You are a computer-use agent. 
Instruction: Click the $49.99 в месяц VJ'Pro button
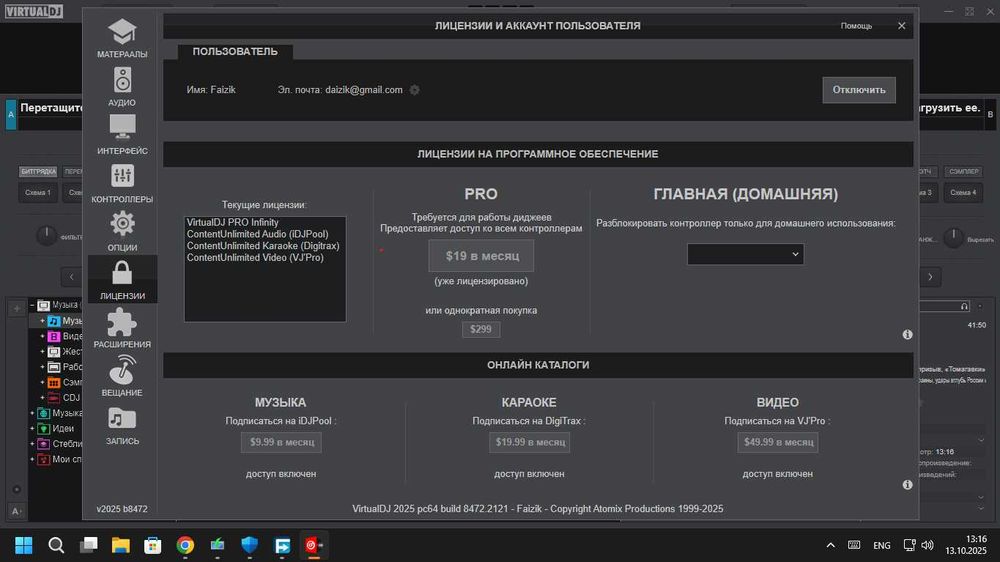click(x=777, y=442)
